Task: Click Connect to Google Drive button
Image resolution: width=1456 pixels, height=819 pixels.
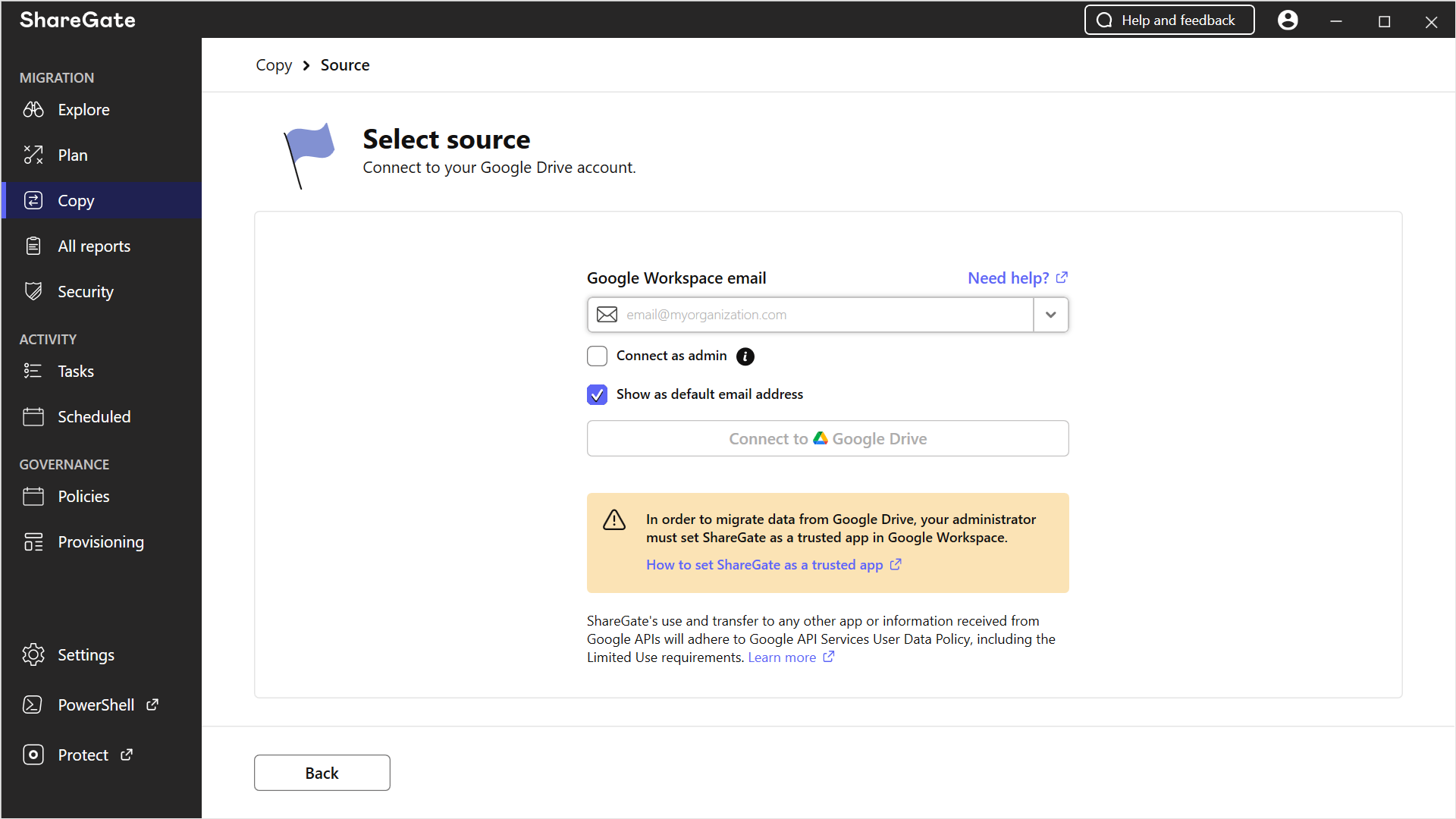Action: pos(828,438)
